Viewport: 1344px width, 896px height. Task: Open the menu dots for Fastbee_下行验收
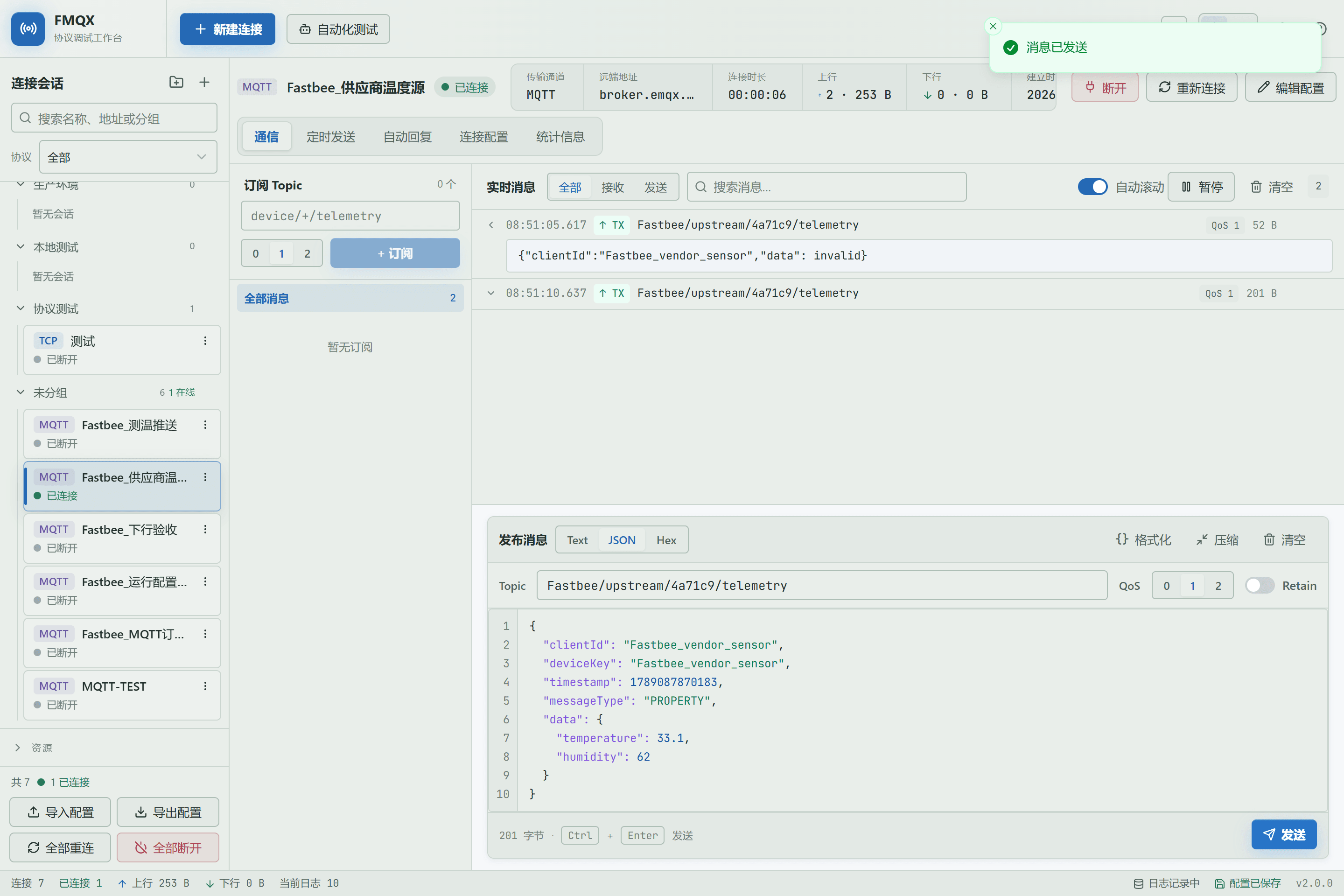click(x=205, y=529)
